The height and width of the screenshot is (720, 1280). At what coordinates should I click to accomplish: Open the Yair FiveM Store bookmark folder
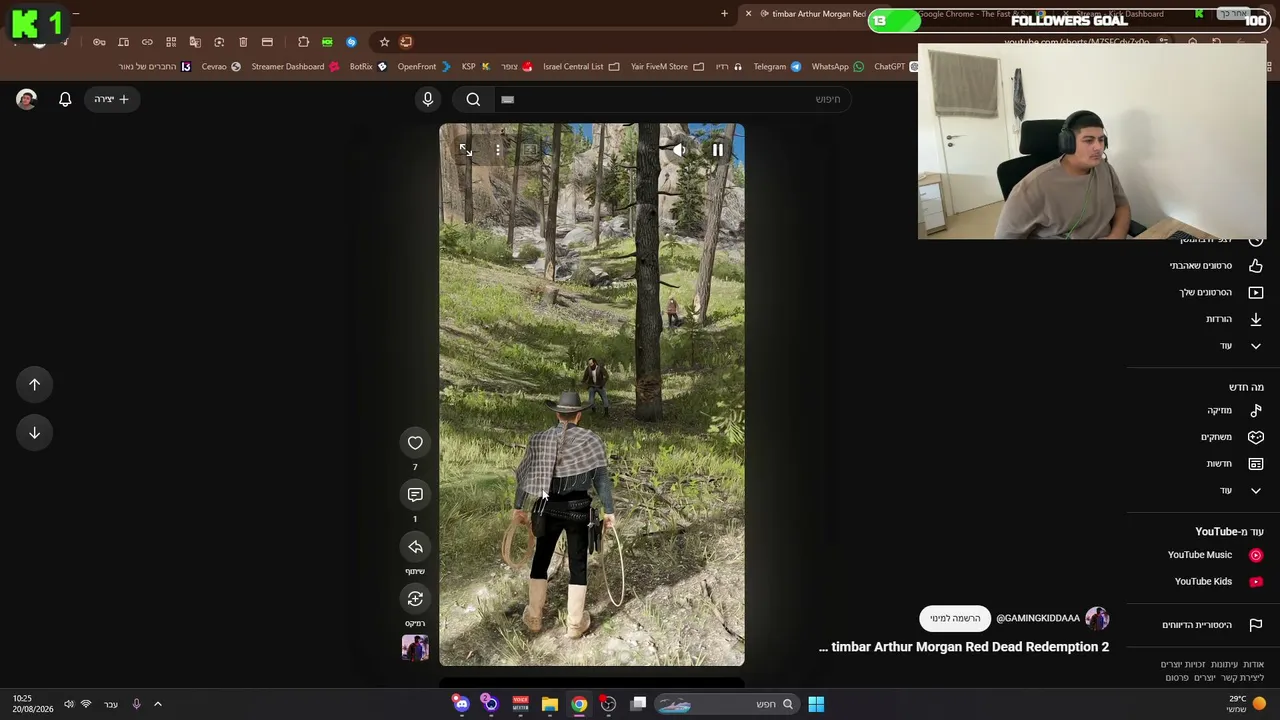(667, 67)
